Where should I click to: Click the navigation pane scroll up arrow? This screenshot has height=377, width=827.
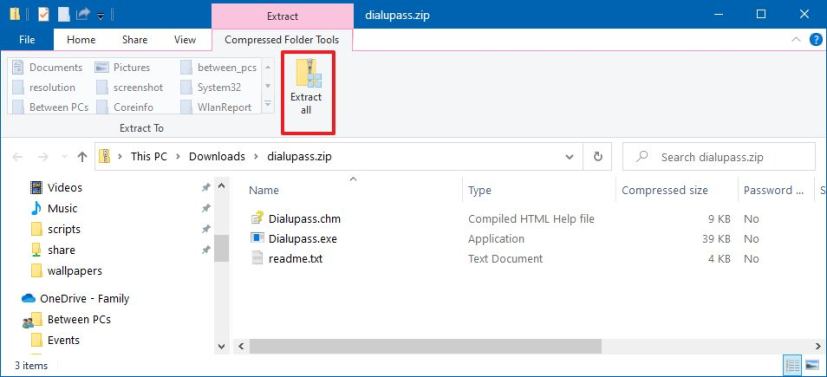point(222,186)
